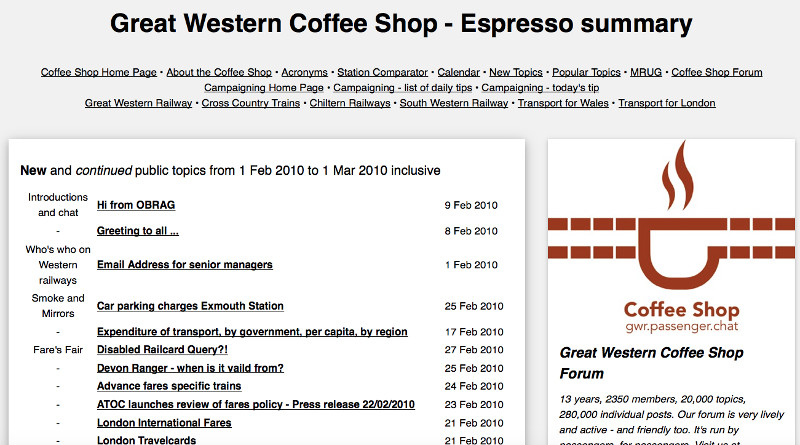
Task: Open 'Email Address for senior managers' topic
Action: pyautogui.click(x=184, y=265)
